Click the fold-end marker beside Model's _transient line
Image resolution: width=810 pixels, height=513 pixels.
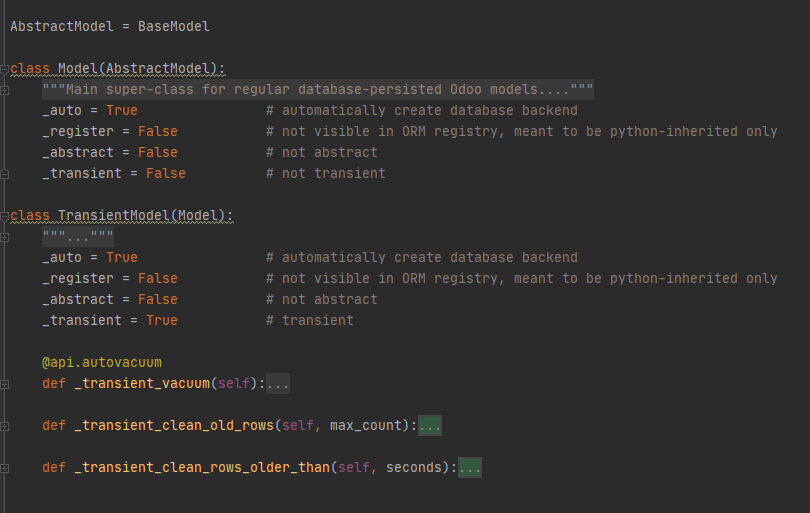click(x=5, y=174)
